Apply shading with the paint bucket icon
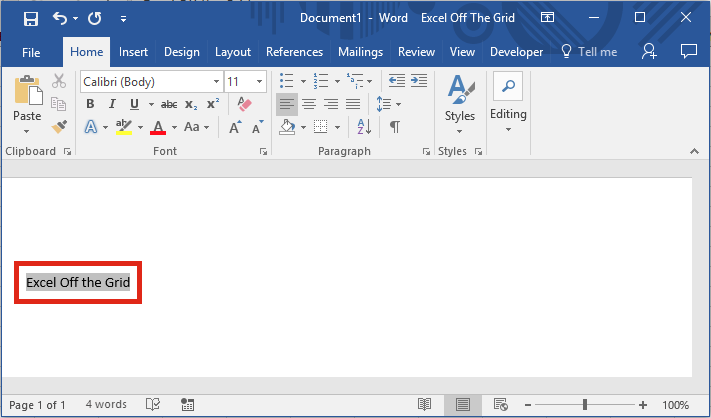Viewport: 711px width, 418px height. click(x=287, y=127)
